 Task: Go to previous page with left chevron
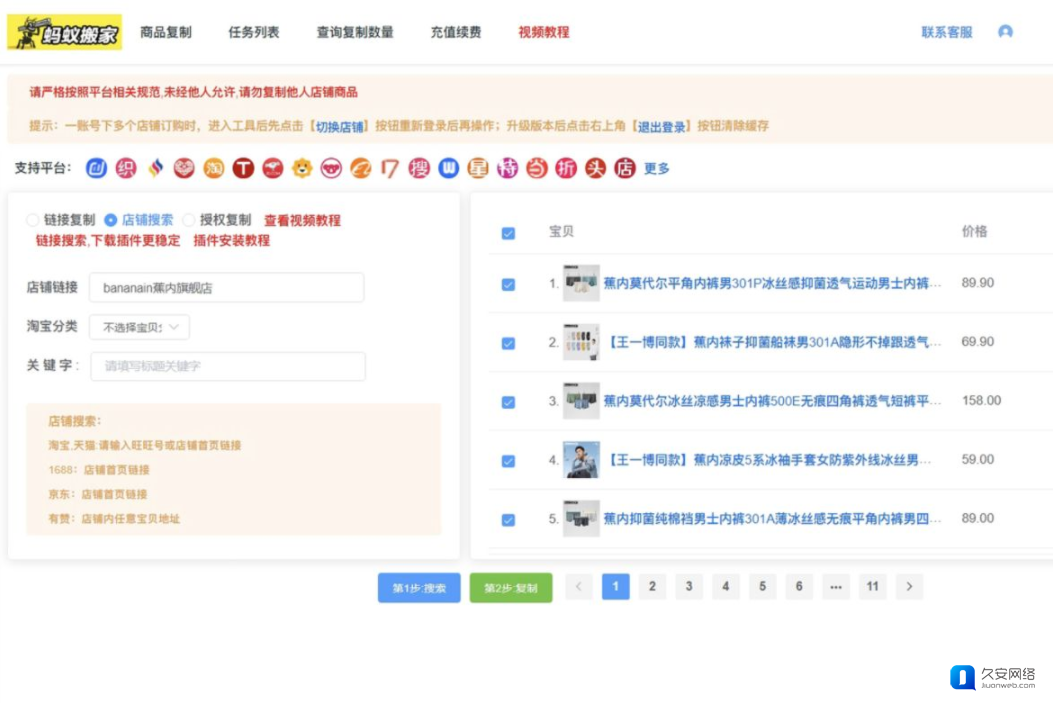click(578, 587)
